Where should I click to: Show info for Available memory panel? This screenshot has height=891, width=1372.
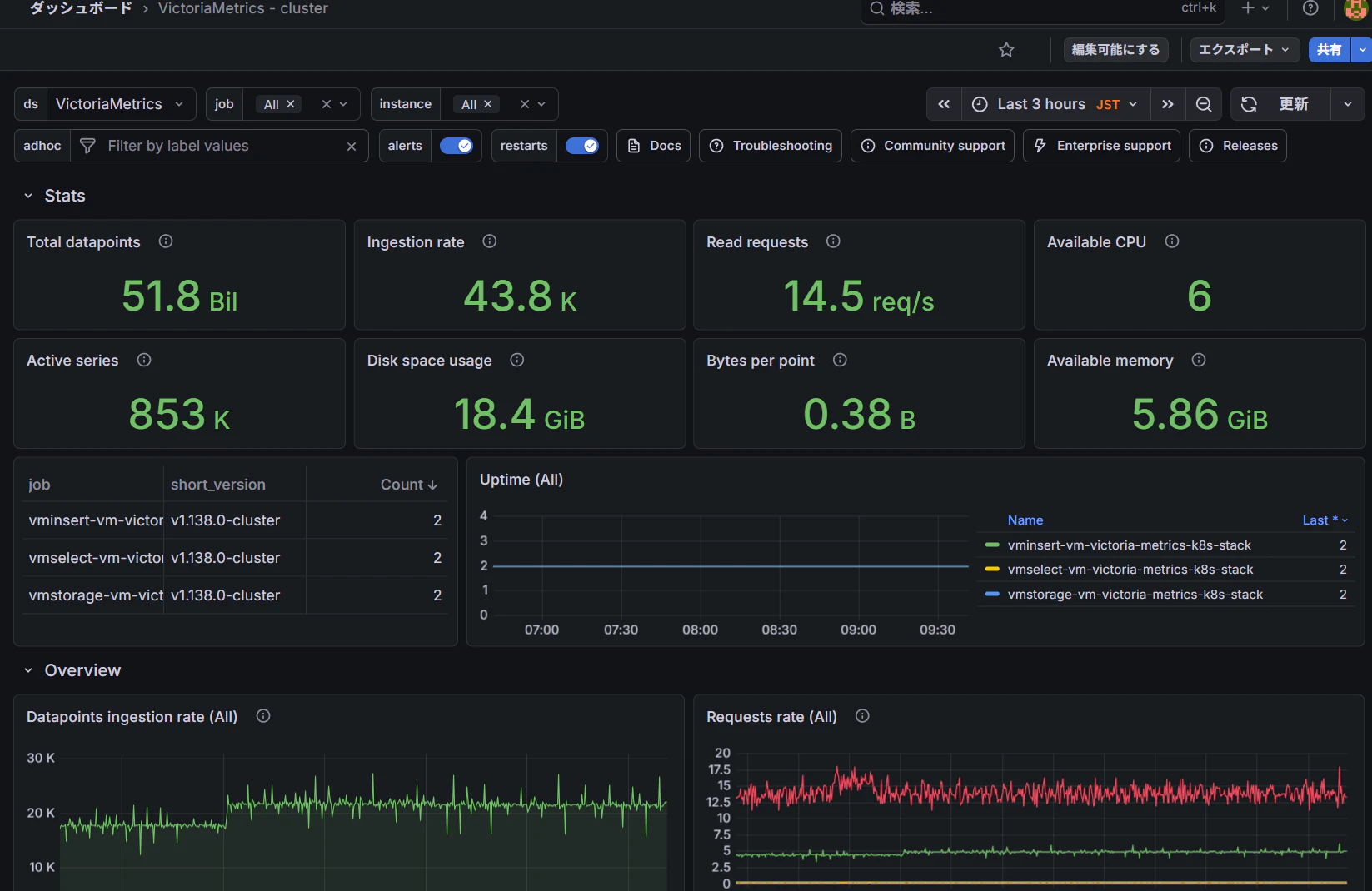tap(1199, 360)
